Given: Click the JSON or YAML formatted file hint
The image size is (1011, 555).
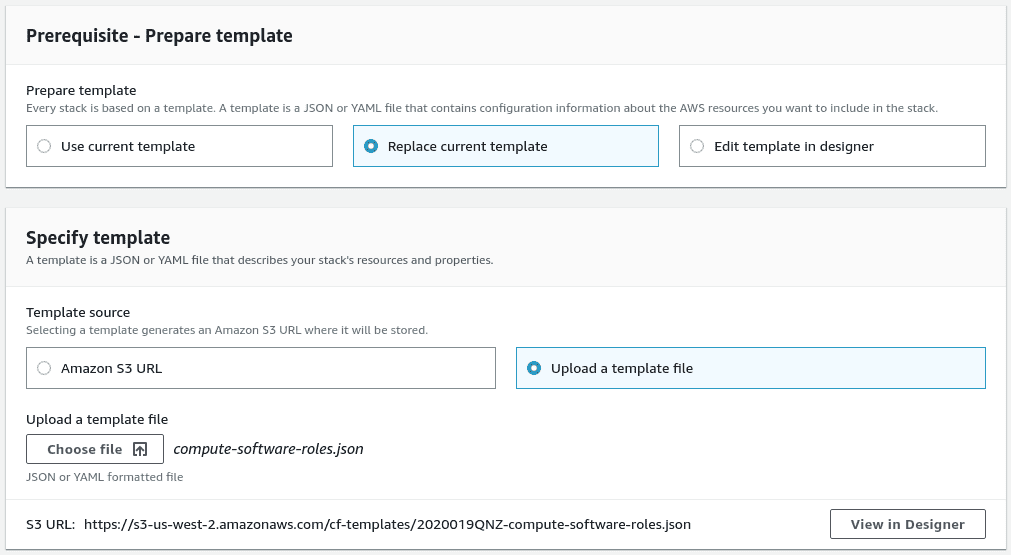Looking at the screenshot, I should tap(105, 477).
